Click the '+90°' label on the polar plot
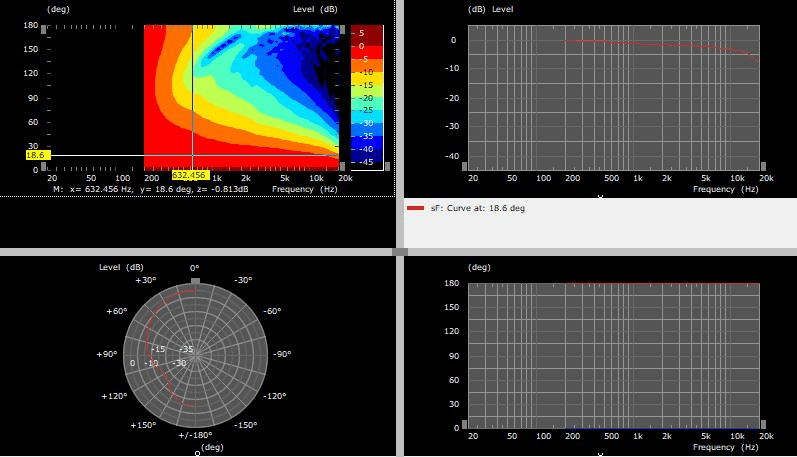The width and height of the screenshot is (797, 457). coord(107,354)
